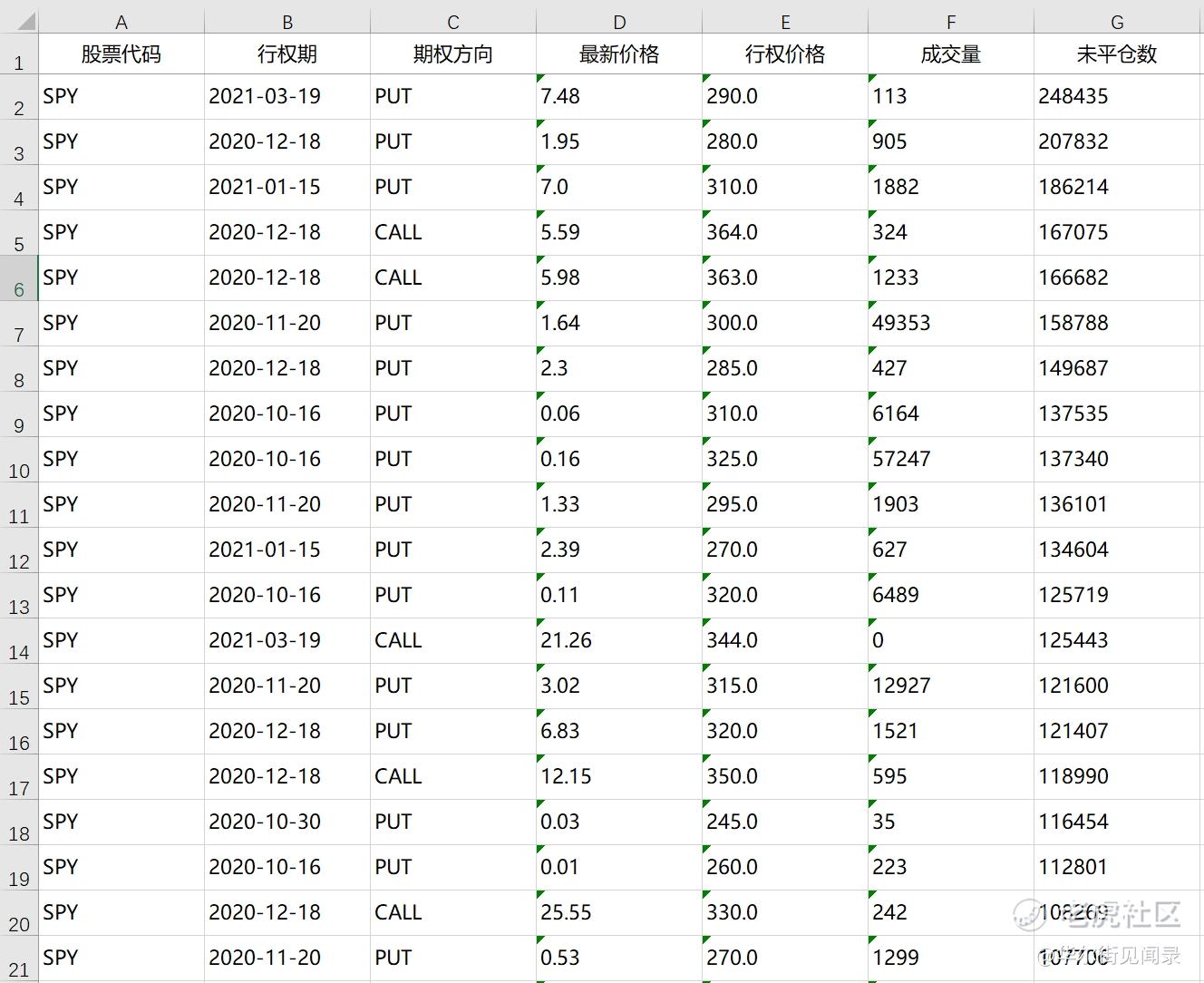This screenshot has width=1204, height=983.
Task: Select row 14 header
Action: (x=19, y=641)
